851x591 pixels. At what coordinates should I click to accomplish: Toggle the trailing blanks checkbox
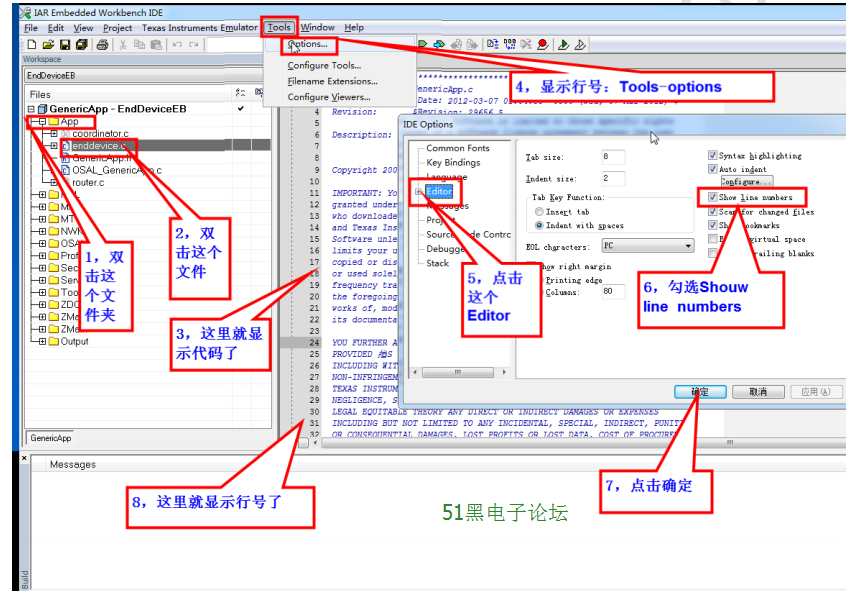point(713,253)
